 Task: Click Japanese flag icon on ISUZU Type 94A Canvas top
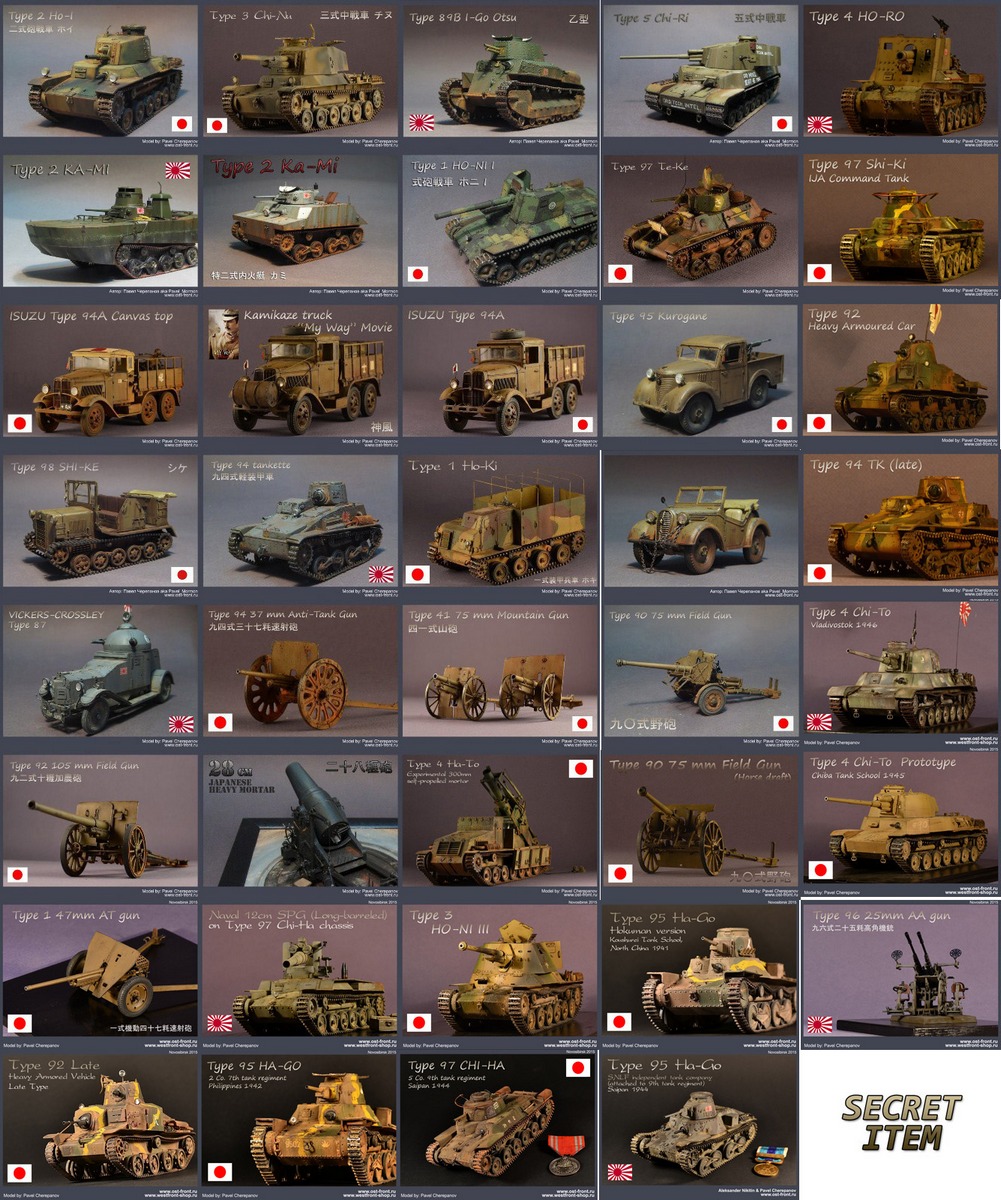pos(20,423)
